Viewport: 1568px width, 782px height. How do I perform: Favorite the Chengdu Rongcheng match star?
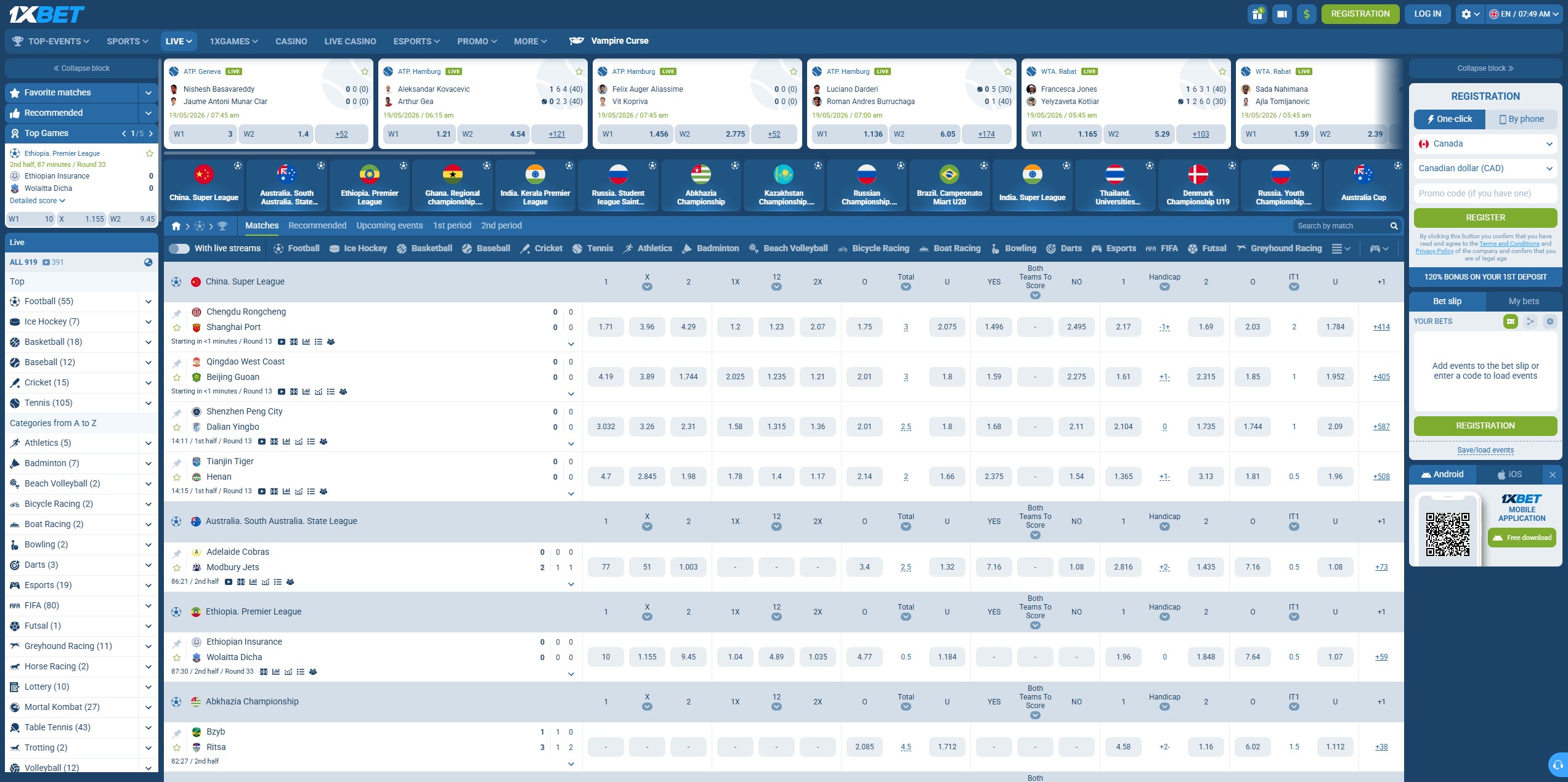pyautogui.click(x=177, y=328)
